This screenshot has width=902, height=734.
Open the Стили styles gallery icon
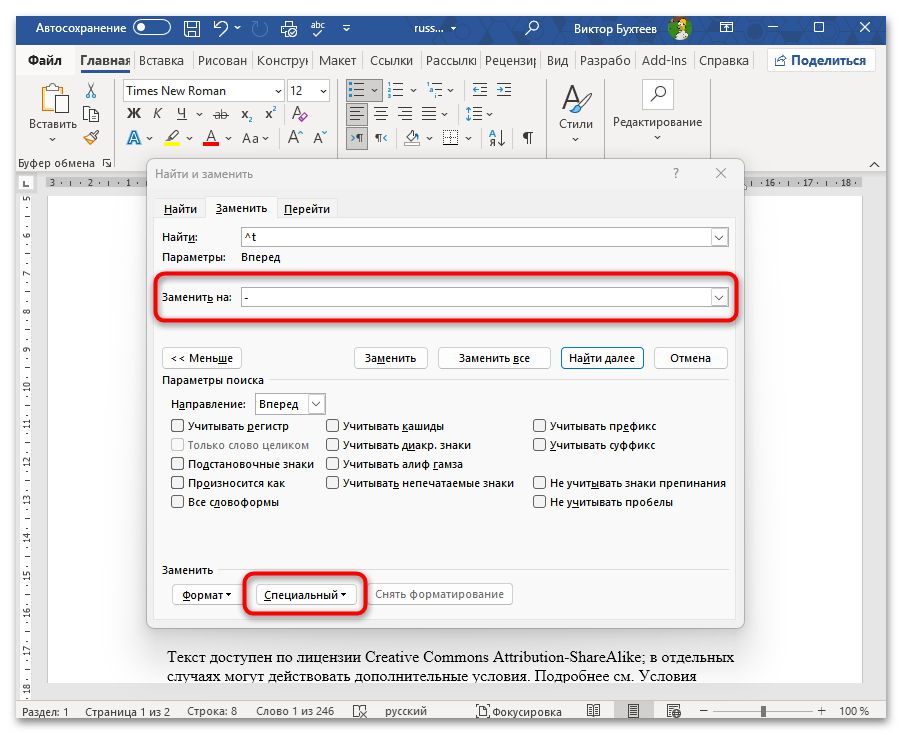pyautogui.click(x=575, y=110)
